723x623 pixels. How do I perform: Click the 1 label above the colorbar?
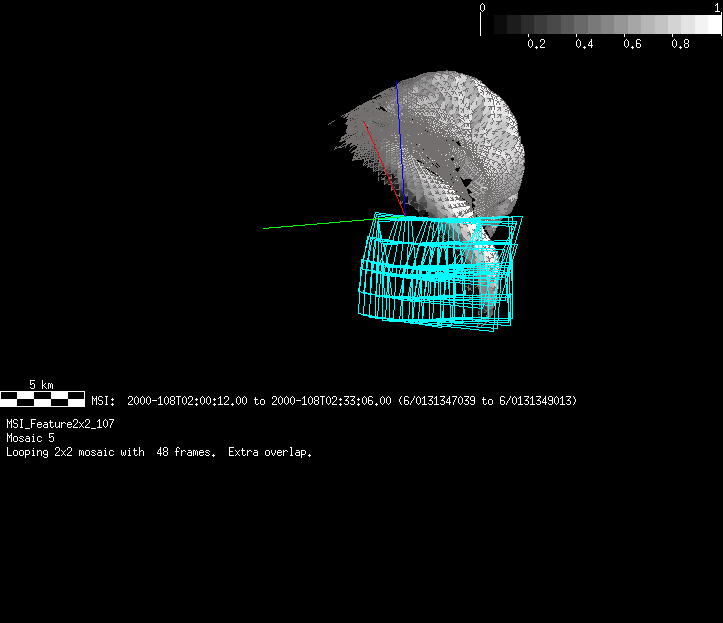pyautogui.click(x=717, y=7)
